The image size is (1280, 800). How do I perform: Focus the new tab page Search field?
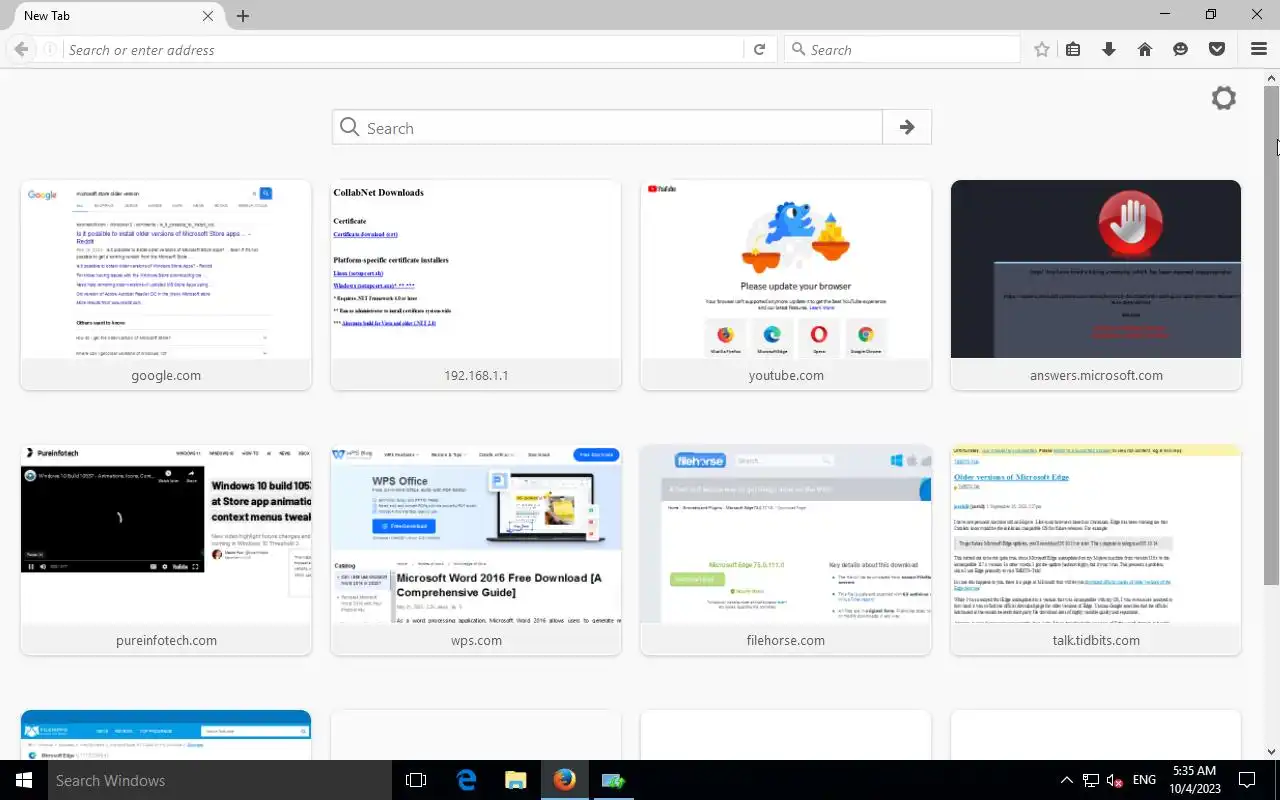click(608, 128)
